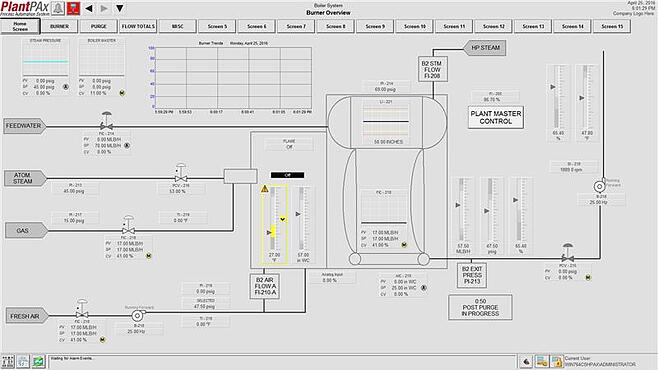Open B2 AIR FLOW A FI-210A indicator
The width and height of the screenshot is (658, 370).
(265, 286)
